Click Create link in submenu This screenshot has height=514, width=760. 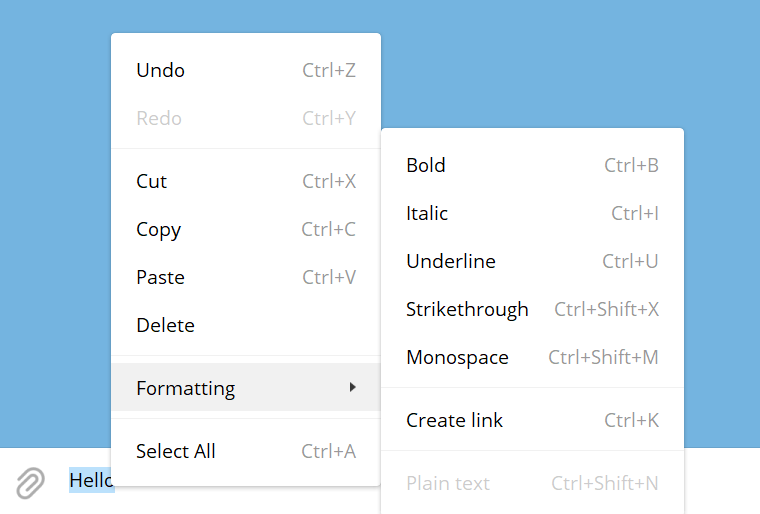pos(455,421)
